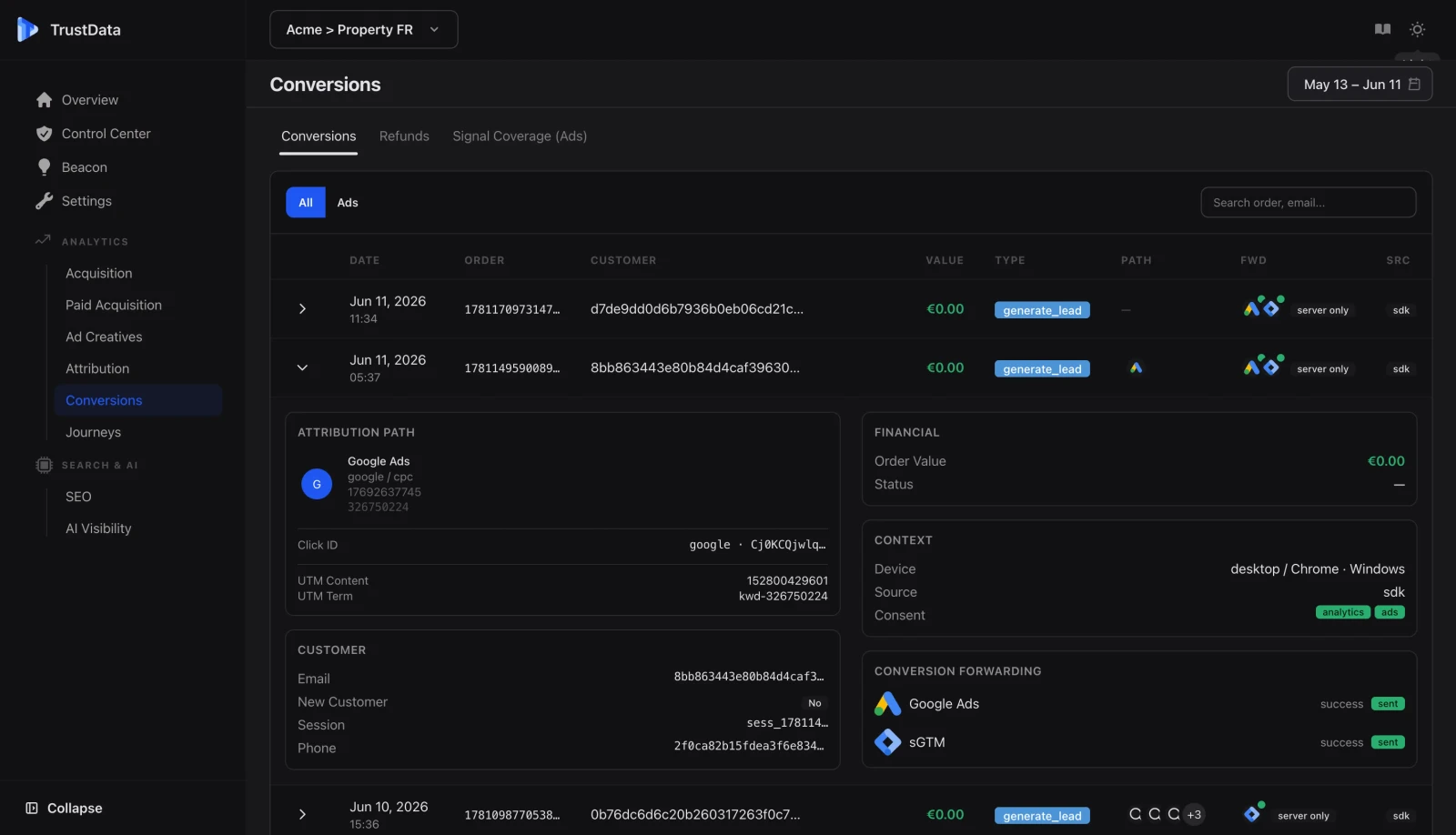Screen dimensions: 1456x835
Task: Click generate_lead tag in the Jun 10 row
Action: 1042,816
